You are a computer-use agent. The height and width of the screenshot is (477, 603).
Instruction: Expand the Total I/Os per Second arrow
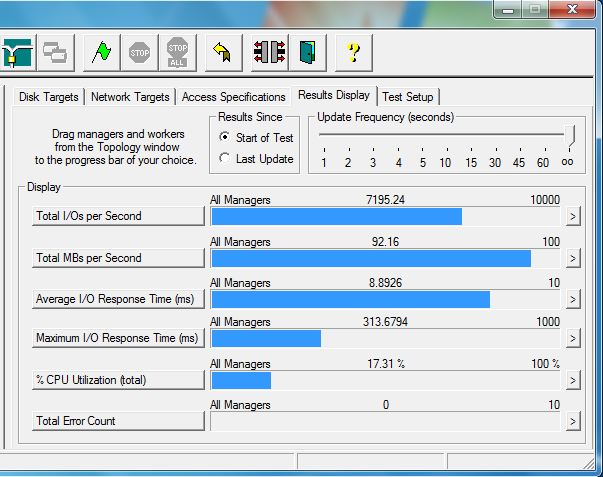tap(573, 217)
